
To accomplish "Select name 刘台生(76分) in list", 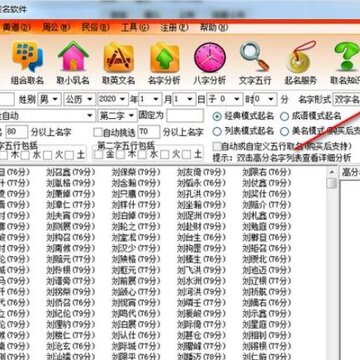I will [x=201, y=237].
